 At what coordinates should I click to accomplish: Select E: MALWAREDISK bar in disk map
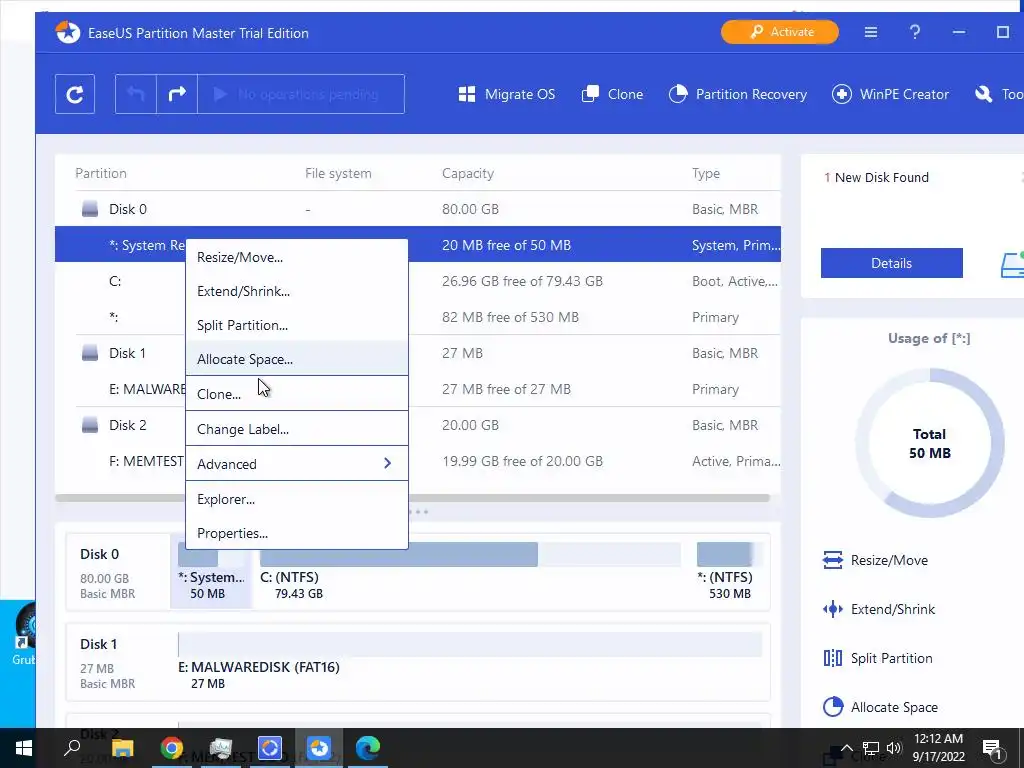[470, 645]
